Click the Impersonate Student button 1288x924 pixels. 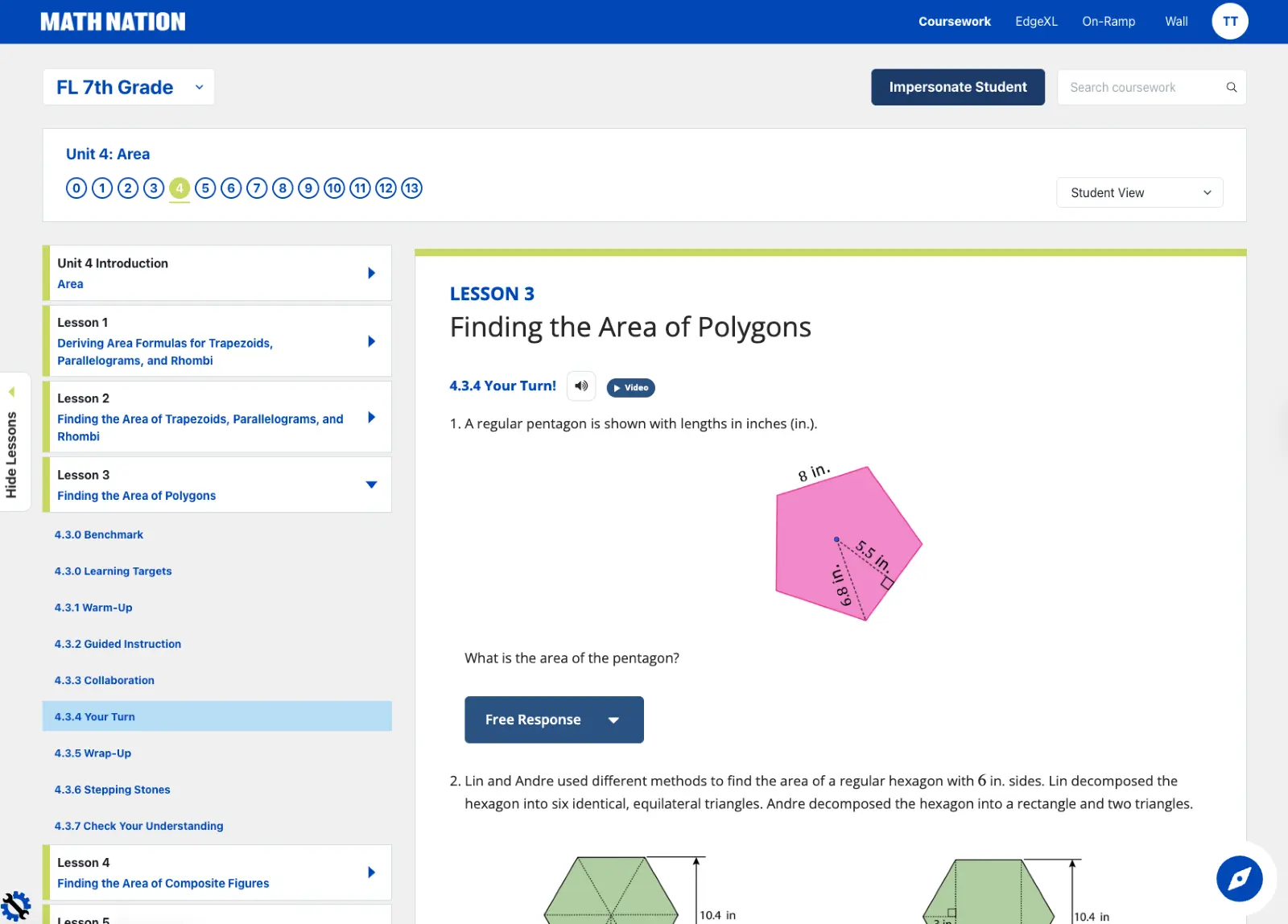coord(957,88)
